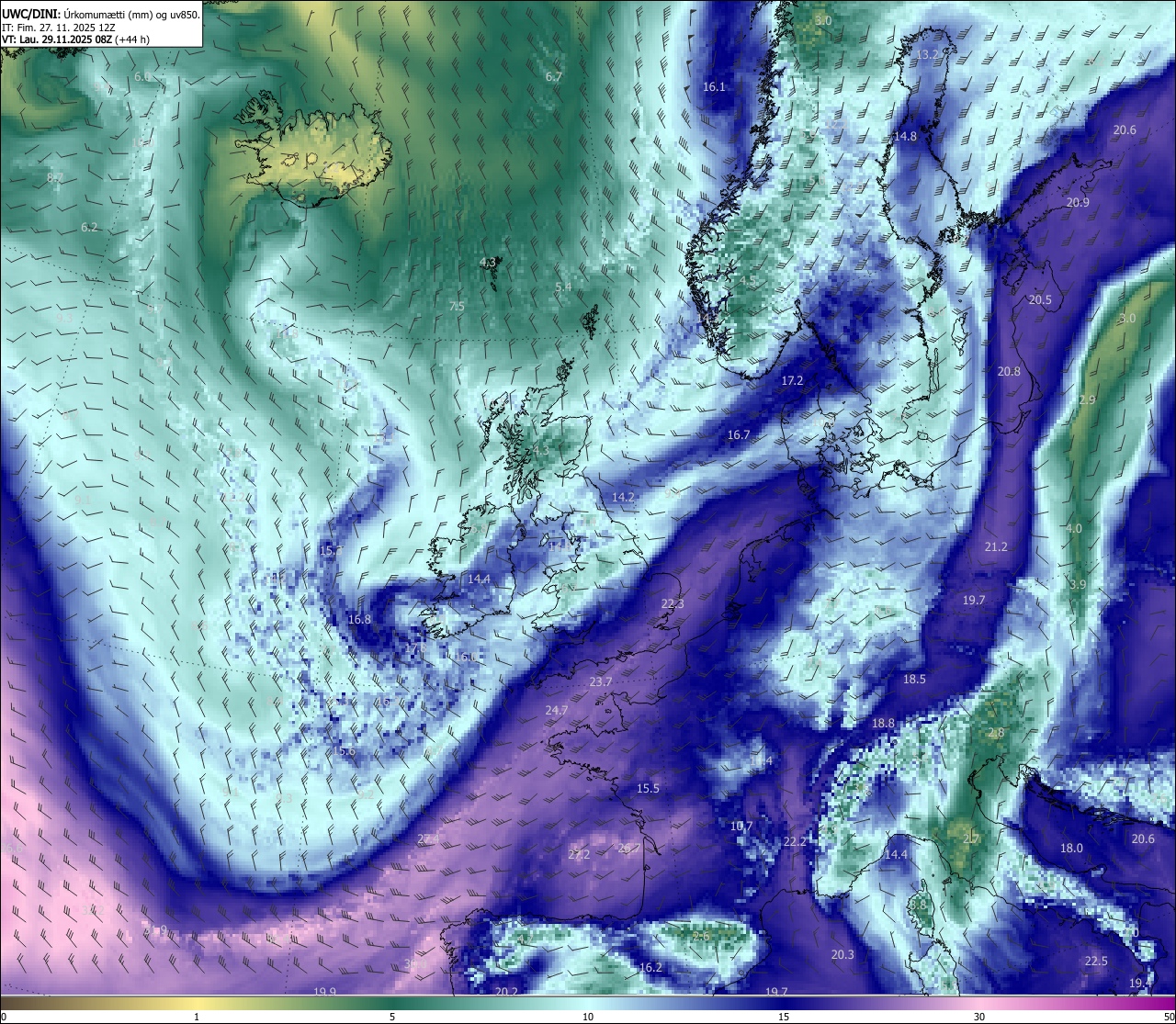
Task: Click the 20.2 value label
Action: coord(506,992)
